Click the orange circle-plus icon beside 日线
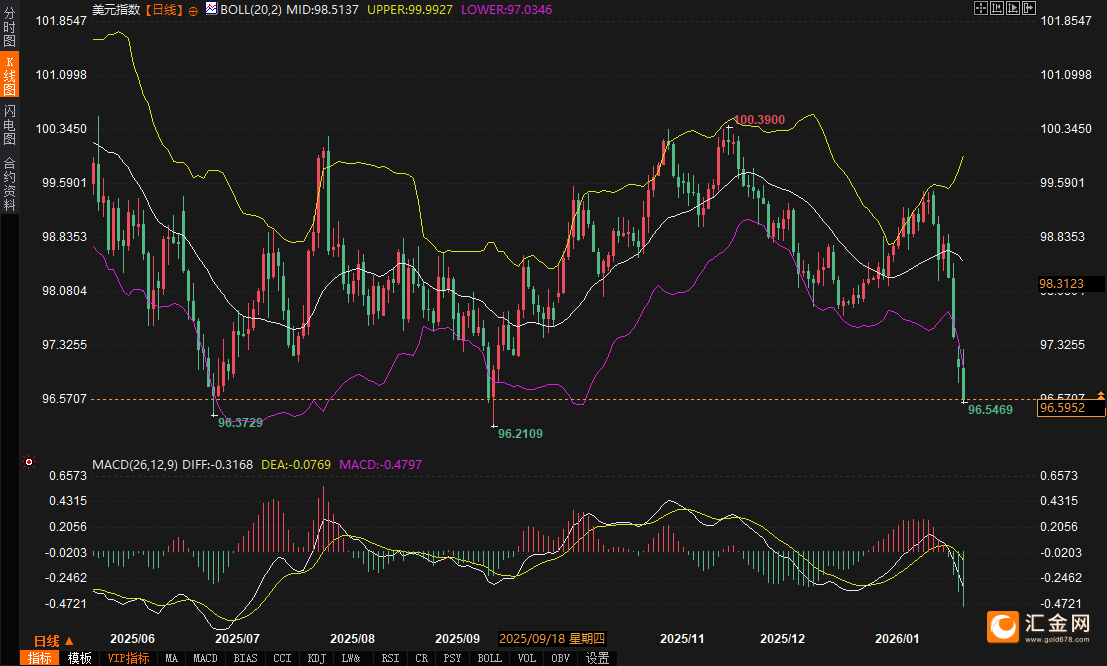The image size is (1107, 666). (x=193, y=9)
